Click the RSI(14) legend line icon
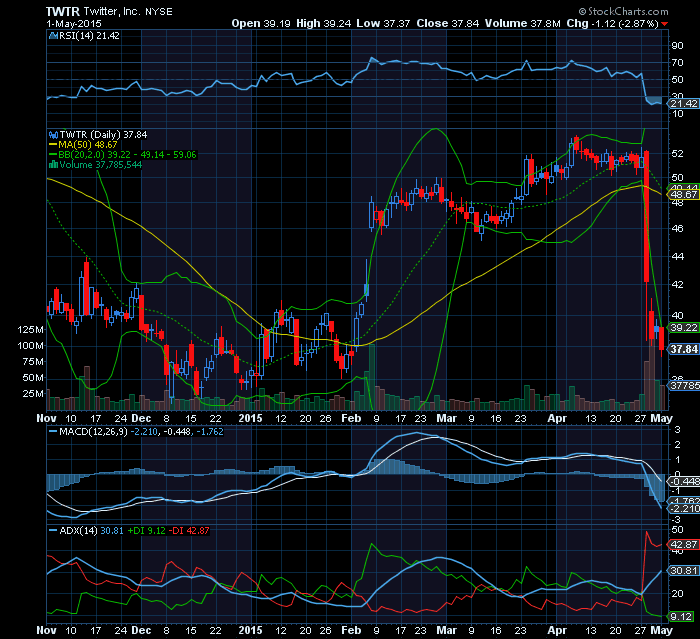700x639 pixels. click(x=53, y=36)
